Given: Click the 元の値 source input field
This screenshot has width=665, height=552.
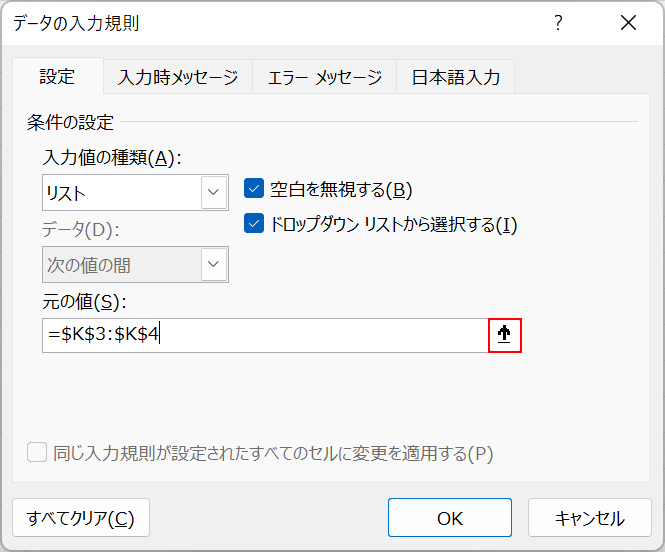Looking at the screenshot, I should 265,336.
